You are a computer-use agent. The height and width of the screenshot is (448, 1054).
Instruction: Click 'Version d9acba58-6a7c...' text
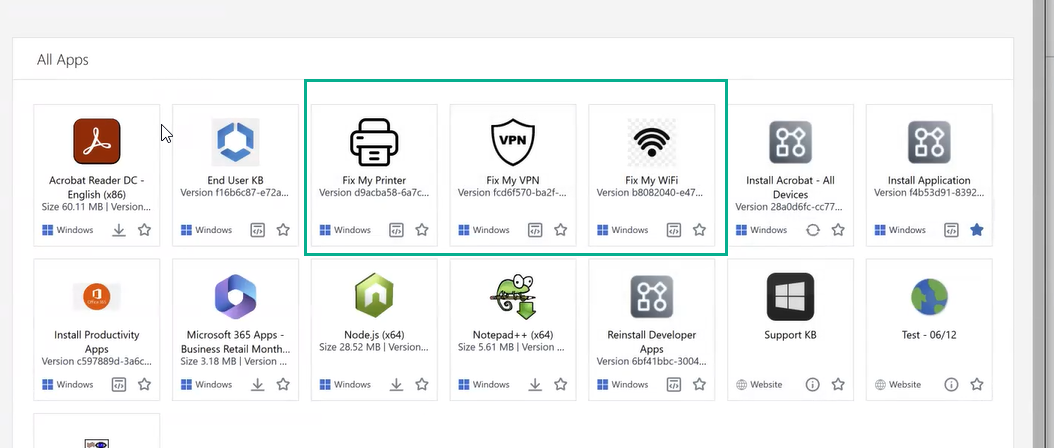click(374, 192)
